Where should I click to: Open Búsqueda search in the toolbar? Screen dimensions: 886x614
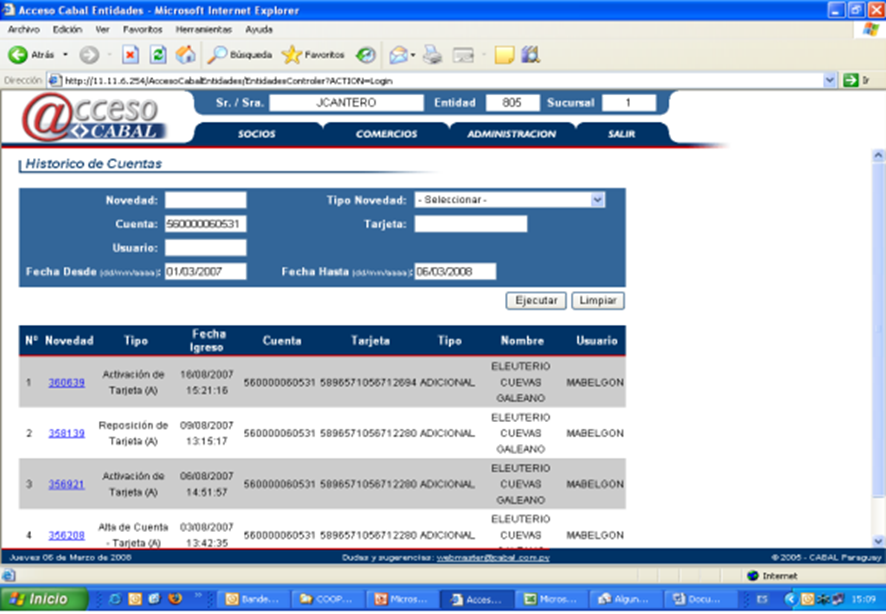tap(240, 55)
